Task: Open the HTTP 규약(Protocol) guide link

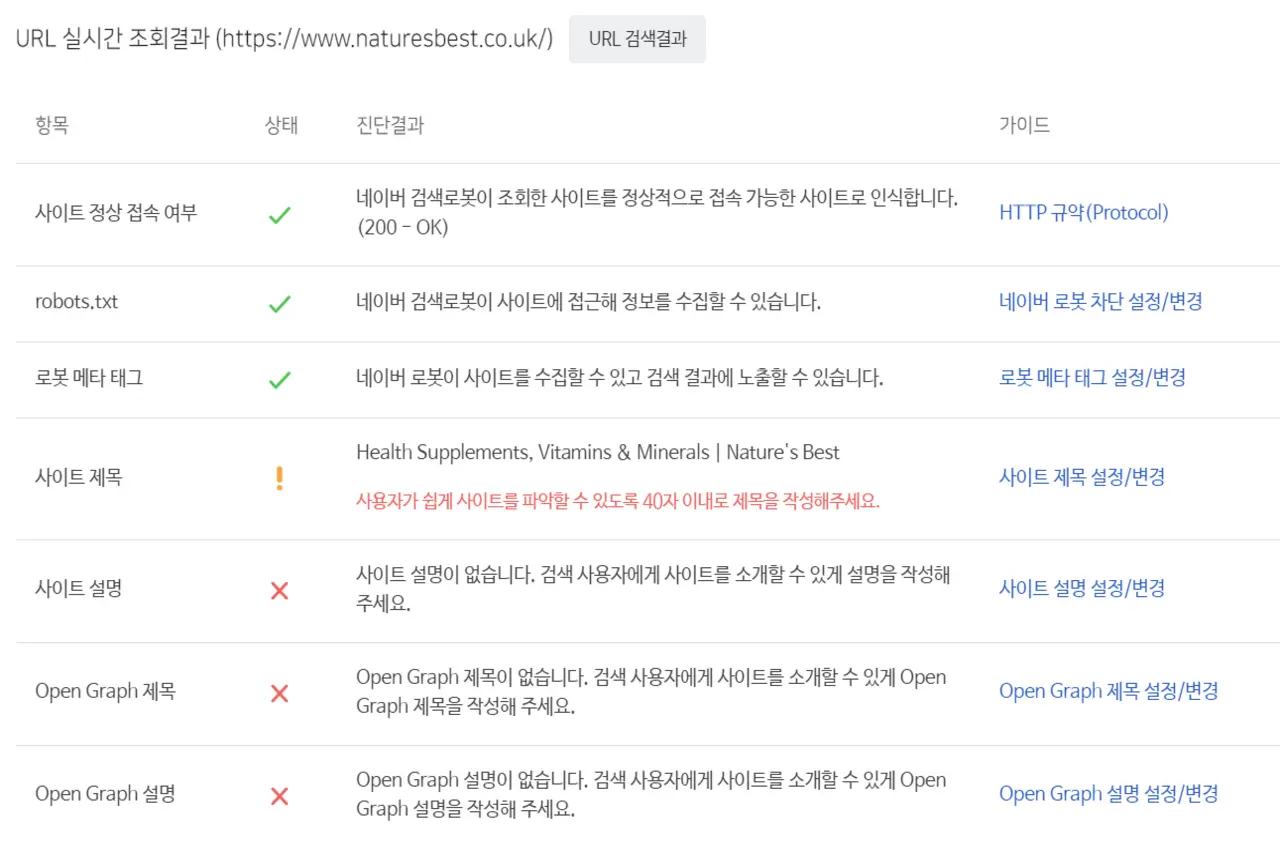Action: [x=1083, y=212]
